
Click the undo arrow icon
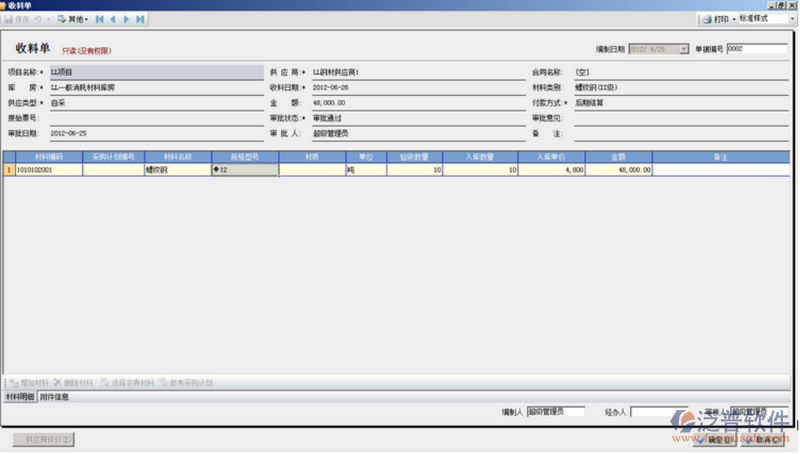pos(38,19)
